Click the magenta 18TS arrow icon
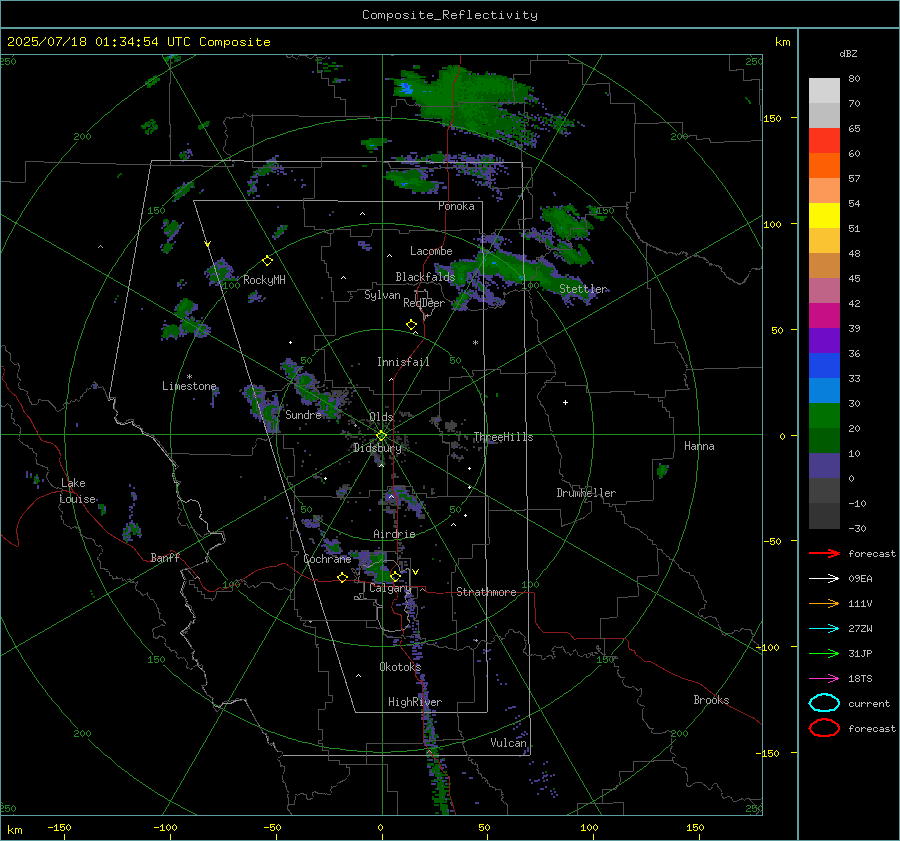 (x=824, y=679)
